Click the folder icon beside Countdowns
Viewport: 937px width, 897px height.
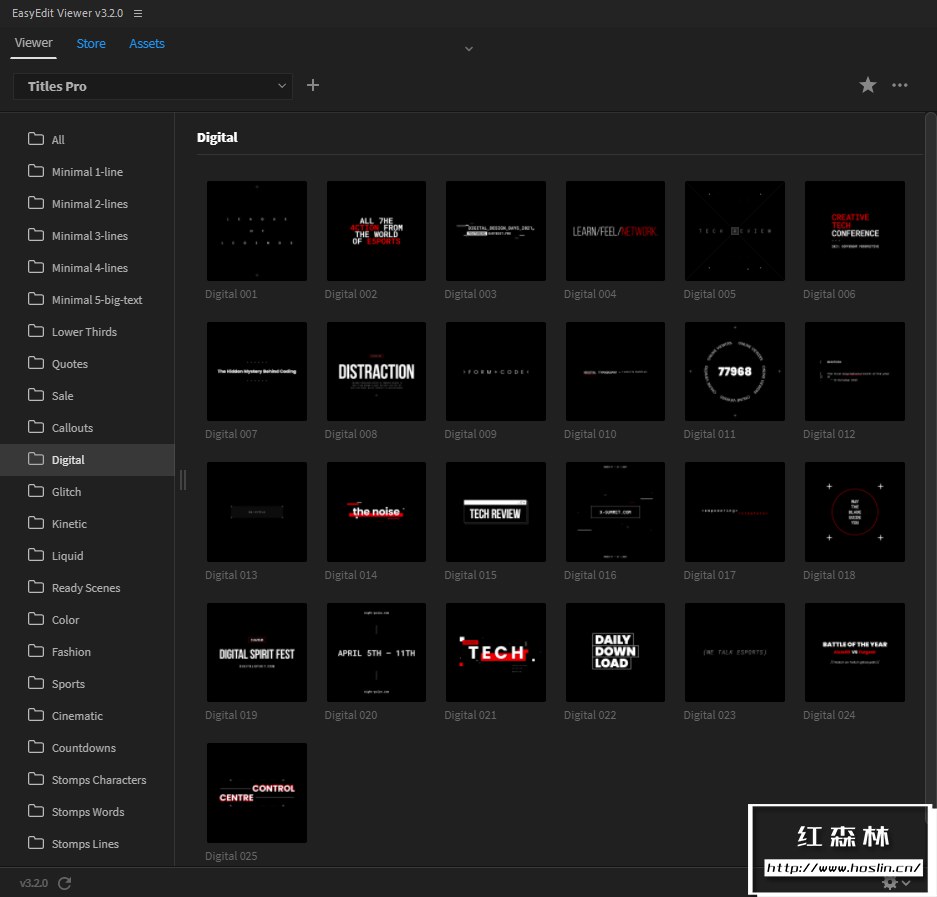[36, 747]
